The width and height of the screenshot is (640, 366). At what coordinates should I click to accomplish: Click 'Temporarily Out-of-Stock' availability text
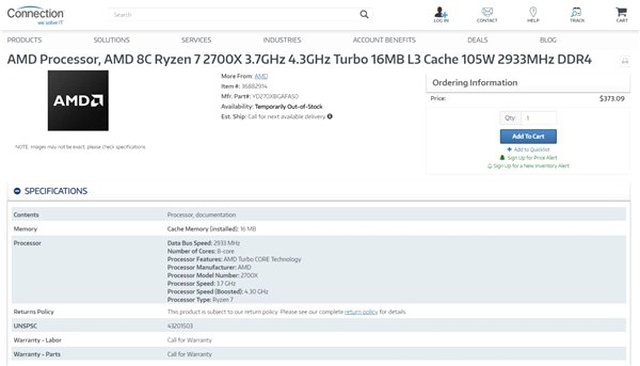pyautogui.click(x=289, y=106)
